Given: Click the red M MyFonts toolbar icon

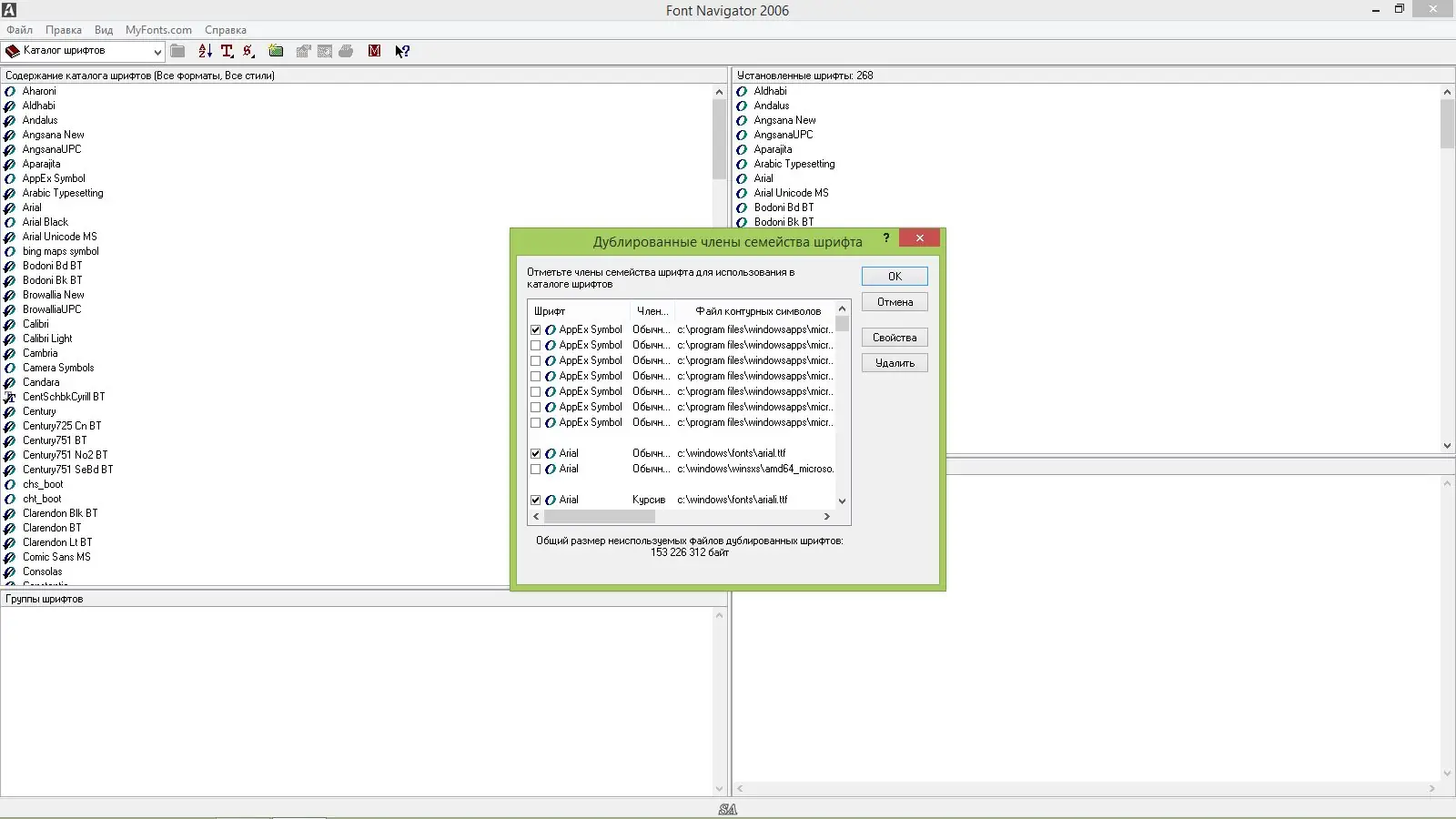Looking at the screenshot, I should coord(374,51).
